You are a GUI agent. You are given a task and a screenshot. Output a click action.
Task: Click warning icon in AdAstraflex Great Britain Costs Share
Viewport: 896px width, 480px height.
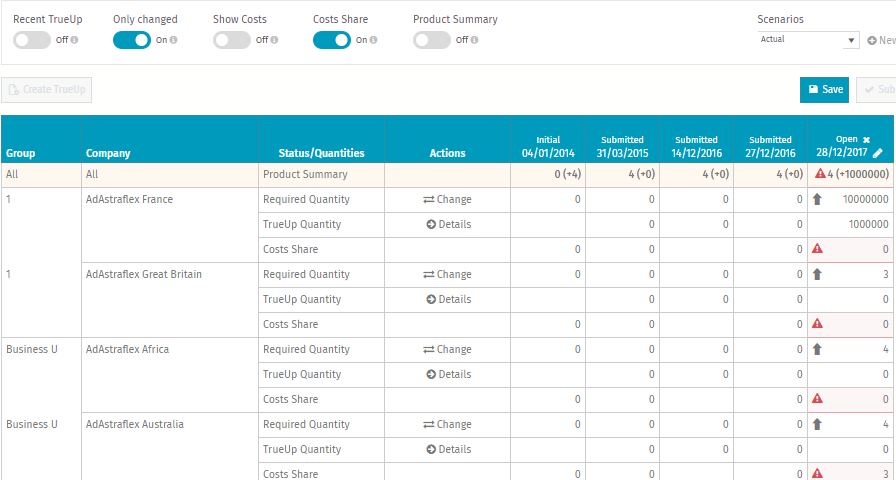coord(817,324)
